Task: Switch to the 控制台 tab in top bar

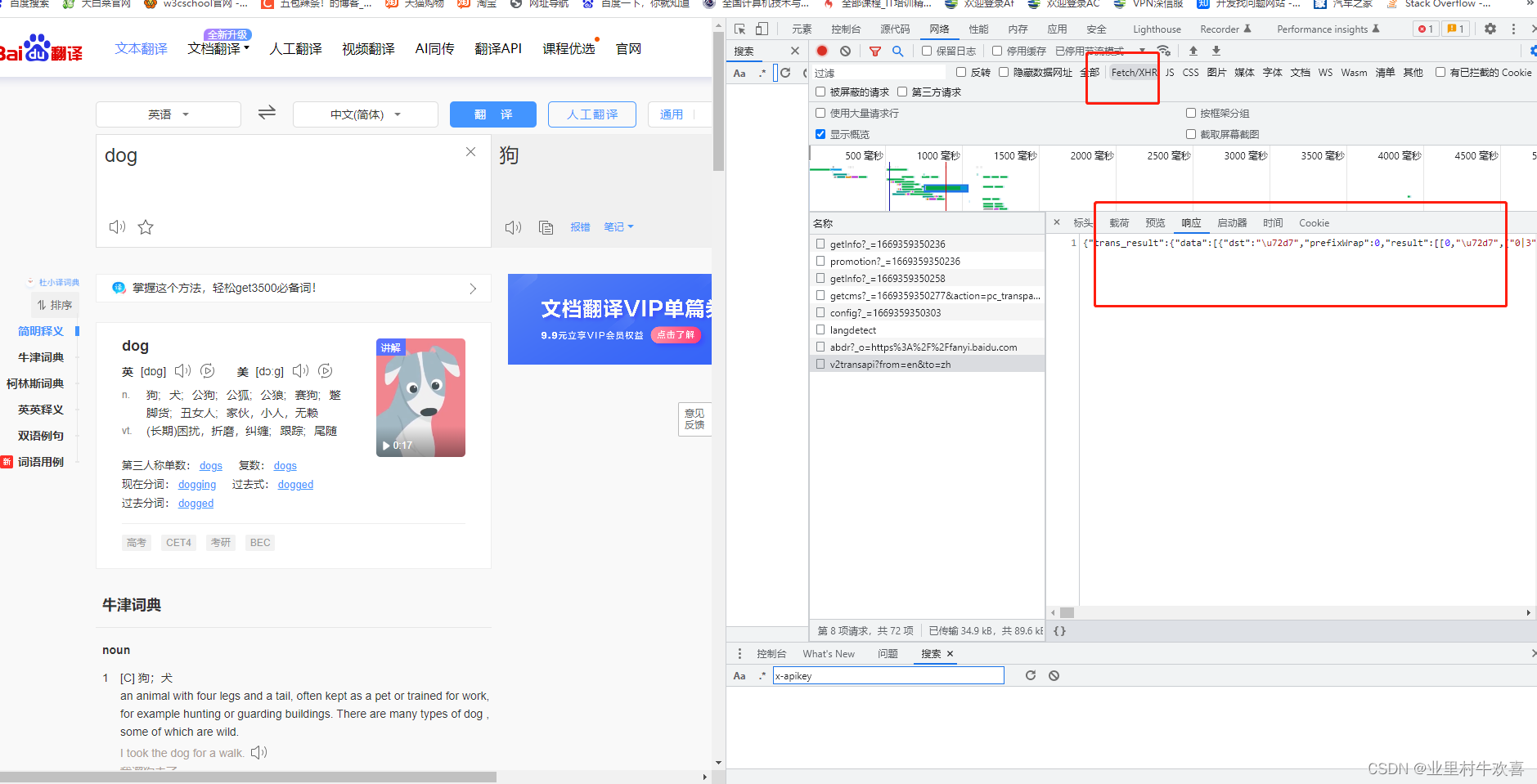Action: tap(846, 29)
